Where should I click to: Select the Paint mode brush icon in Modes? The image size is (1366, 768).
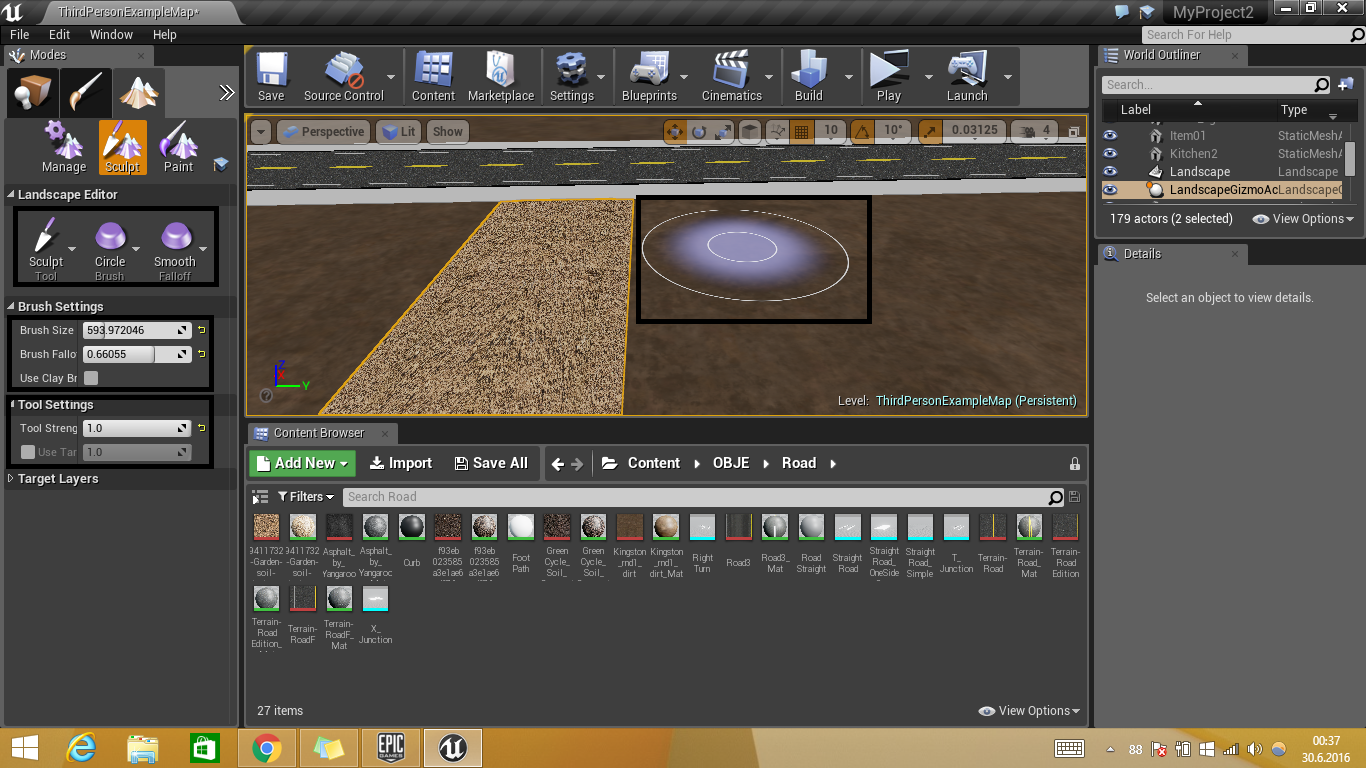85,94
